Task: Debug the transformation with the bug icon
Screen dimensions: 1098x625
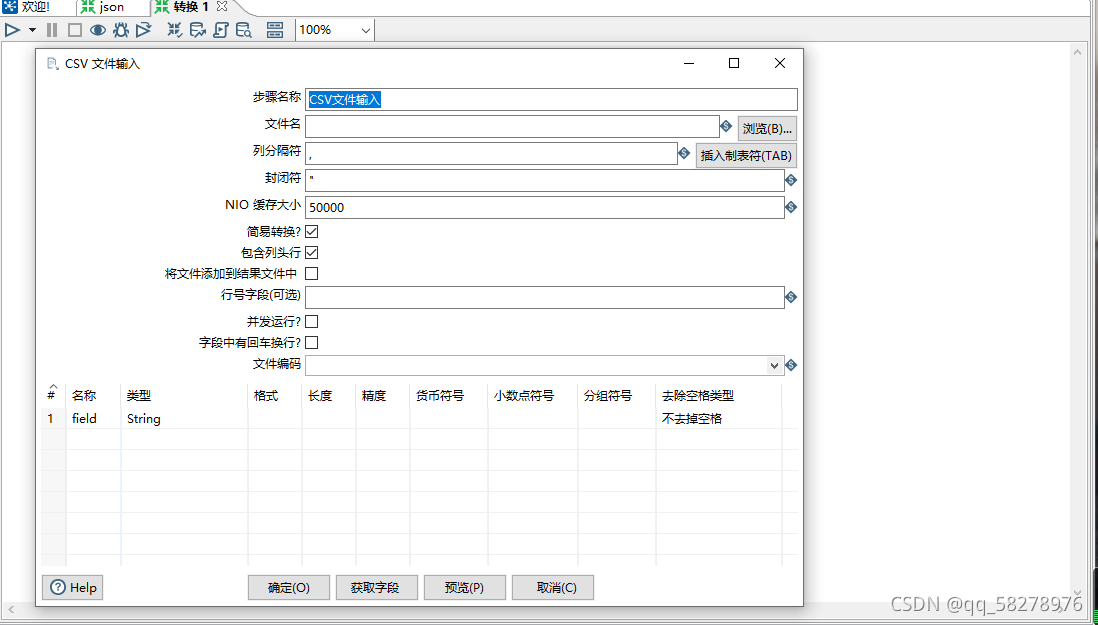Action: (121, 29)
